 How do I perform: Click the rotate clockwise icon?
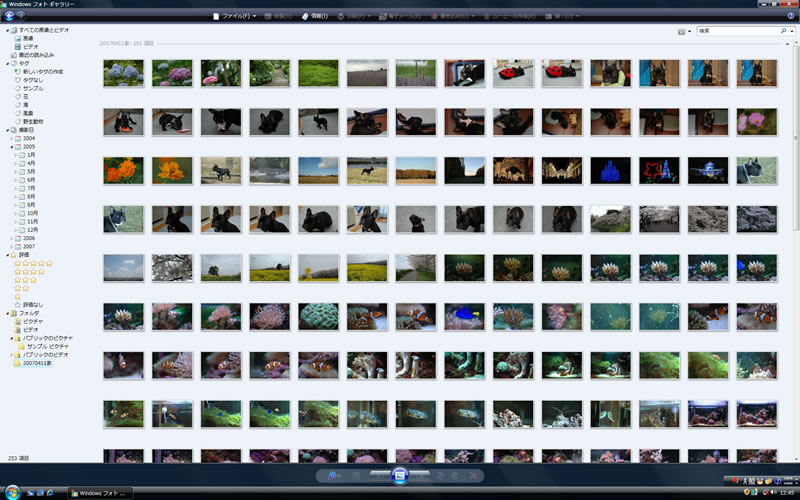454,476
